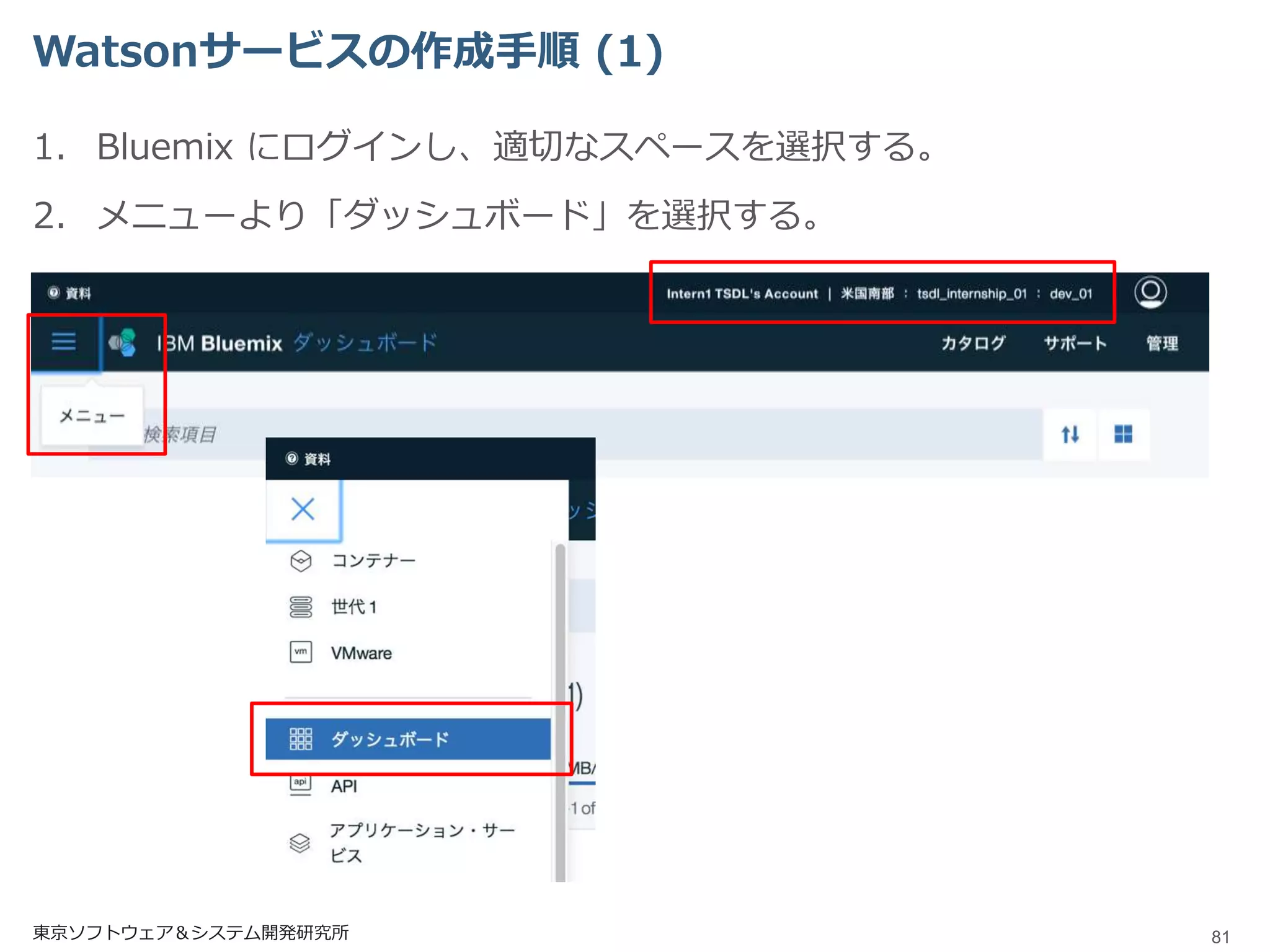Click the side menu vertical scrollbar
The width and height of the screenshot is (1270, 952).
pyautogui.click(x=560, y=713)
